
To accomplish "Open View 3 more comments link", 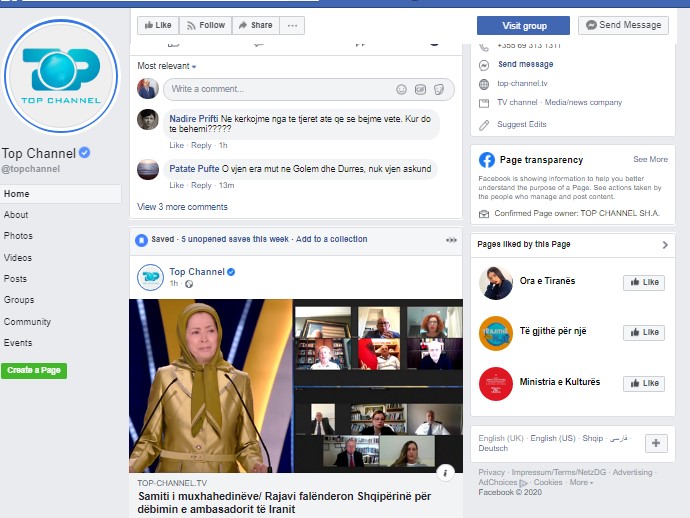I will [182, 207].
